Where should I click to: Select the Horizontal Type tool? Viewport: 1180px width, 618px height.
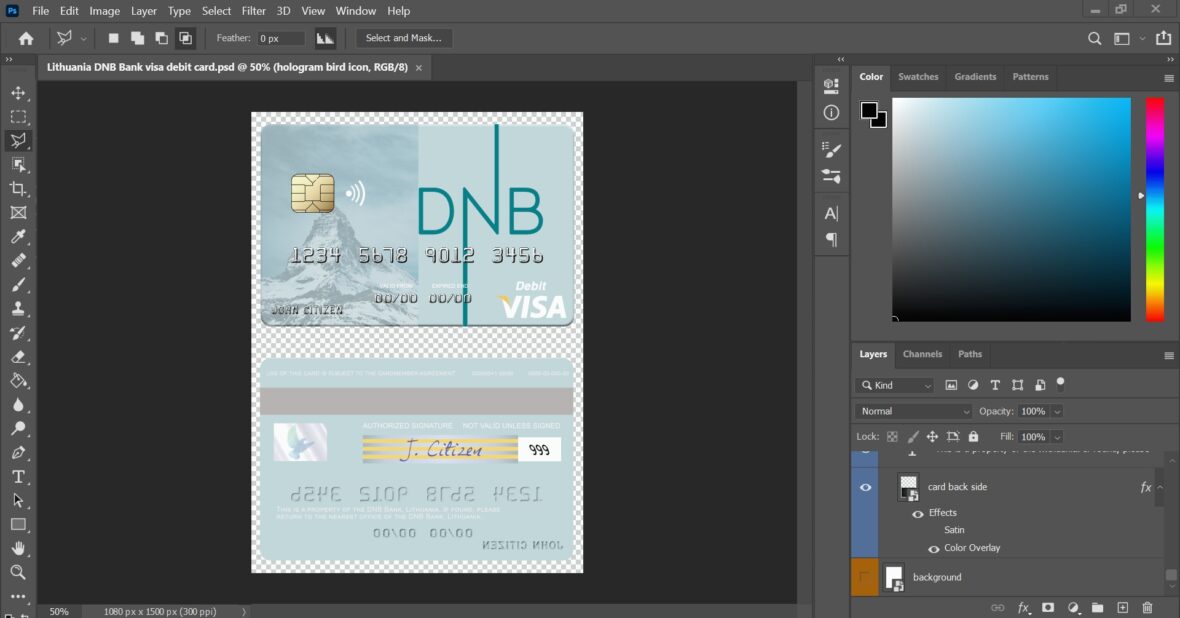tap(18, 477)
